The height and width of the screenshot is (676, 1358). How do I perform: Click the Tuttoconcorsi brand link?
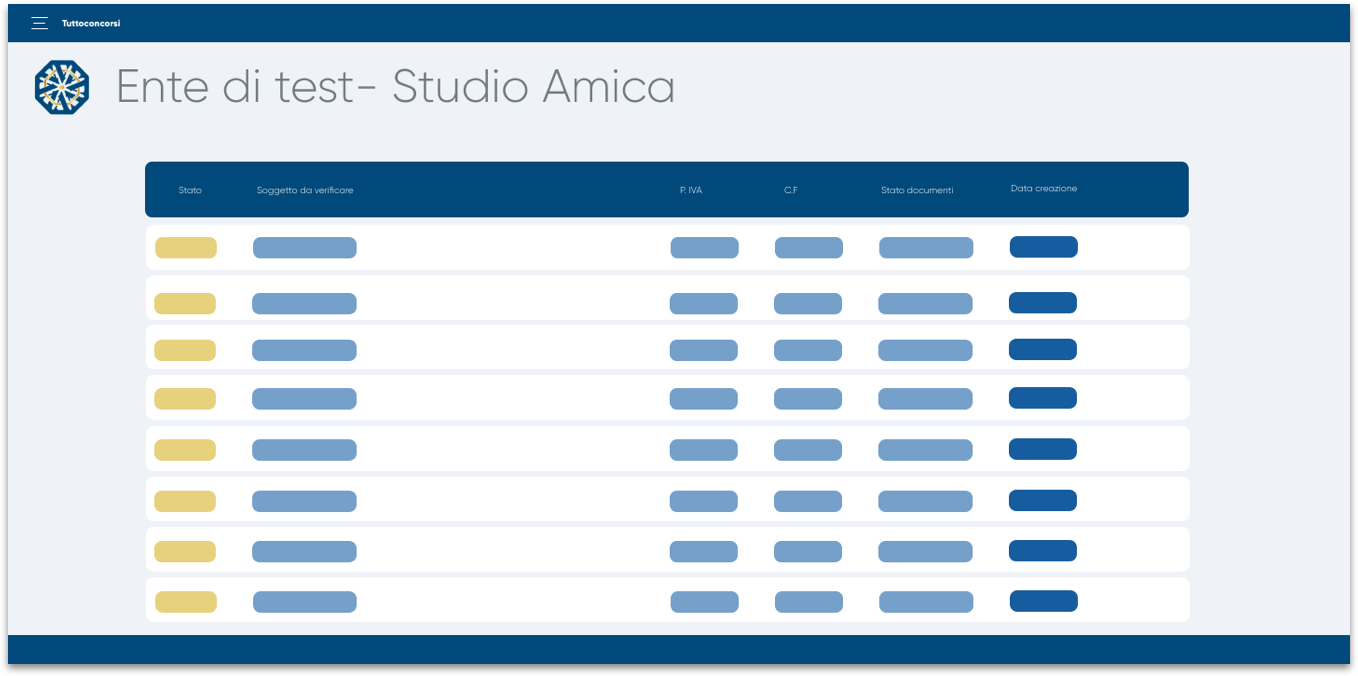91,23
